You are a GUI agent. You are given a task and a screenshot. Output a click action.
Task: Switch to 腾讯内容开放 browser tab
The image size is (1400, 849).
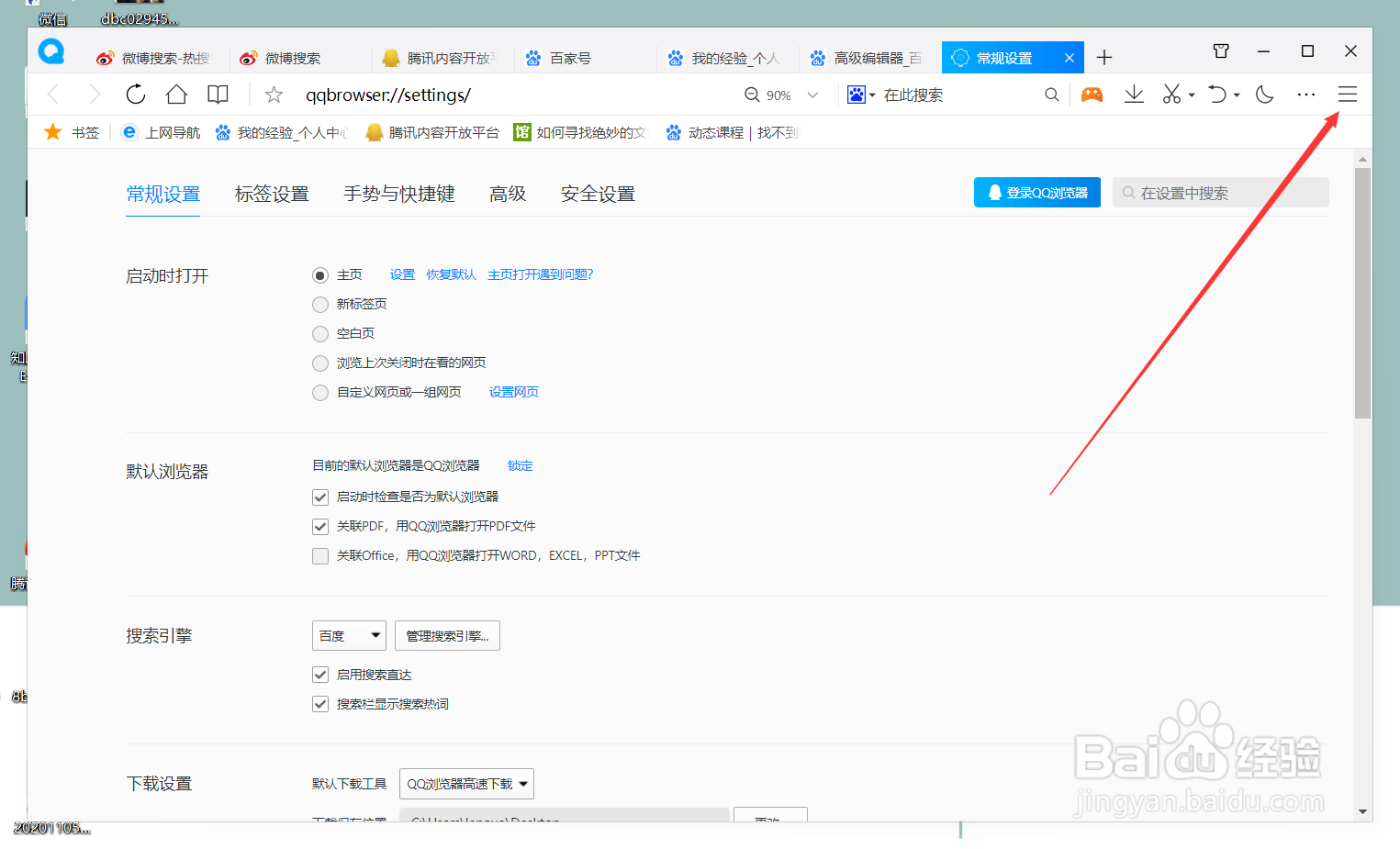442,58
